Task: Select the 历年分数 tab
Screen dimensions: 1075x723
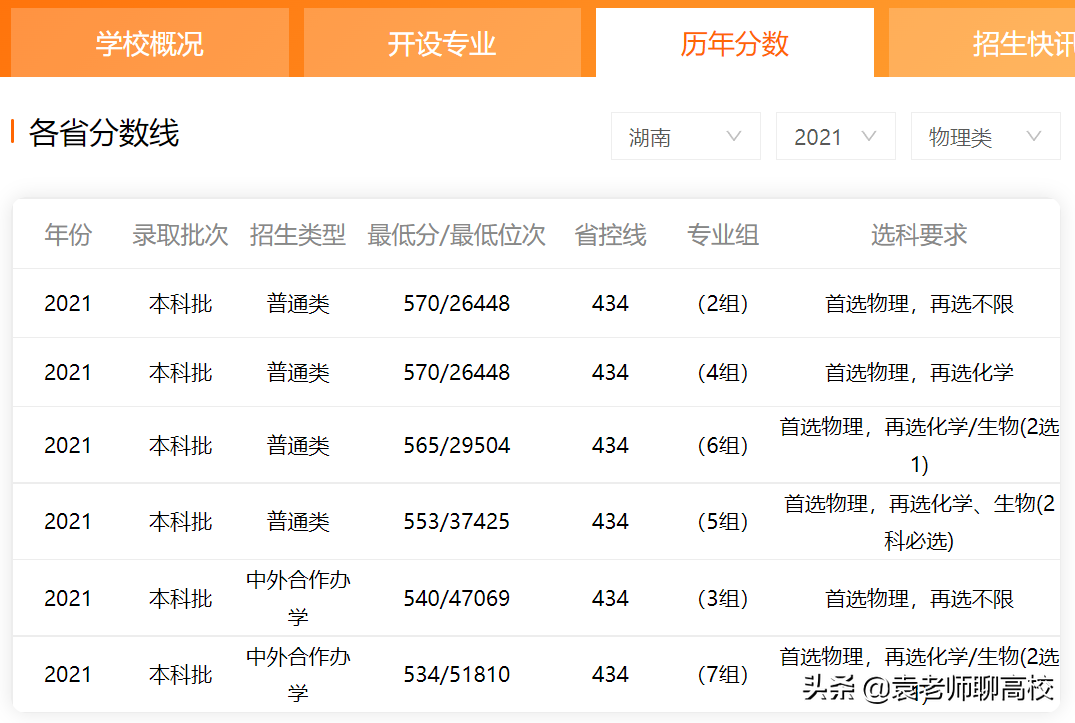Action: (x=735, y=42)
